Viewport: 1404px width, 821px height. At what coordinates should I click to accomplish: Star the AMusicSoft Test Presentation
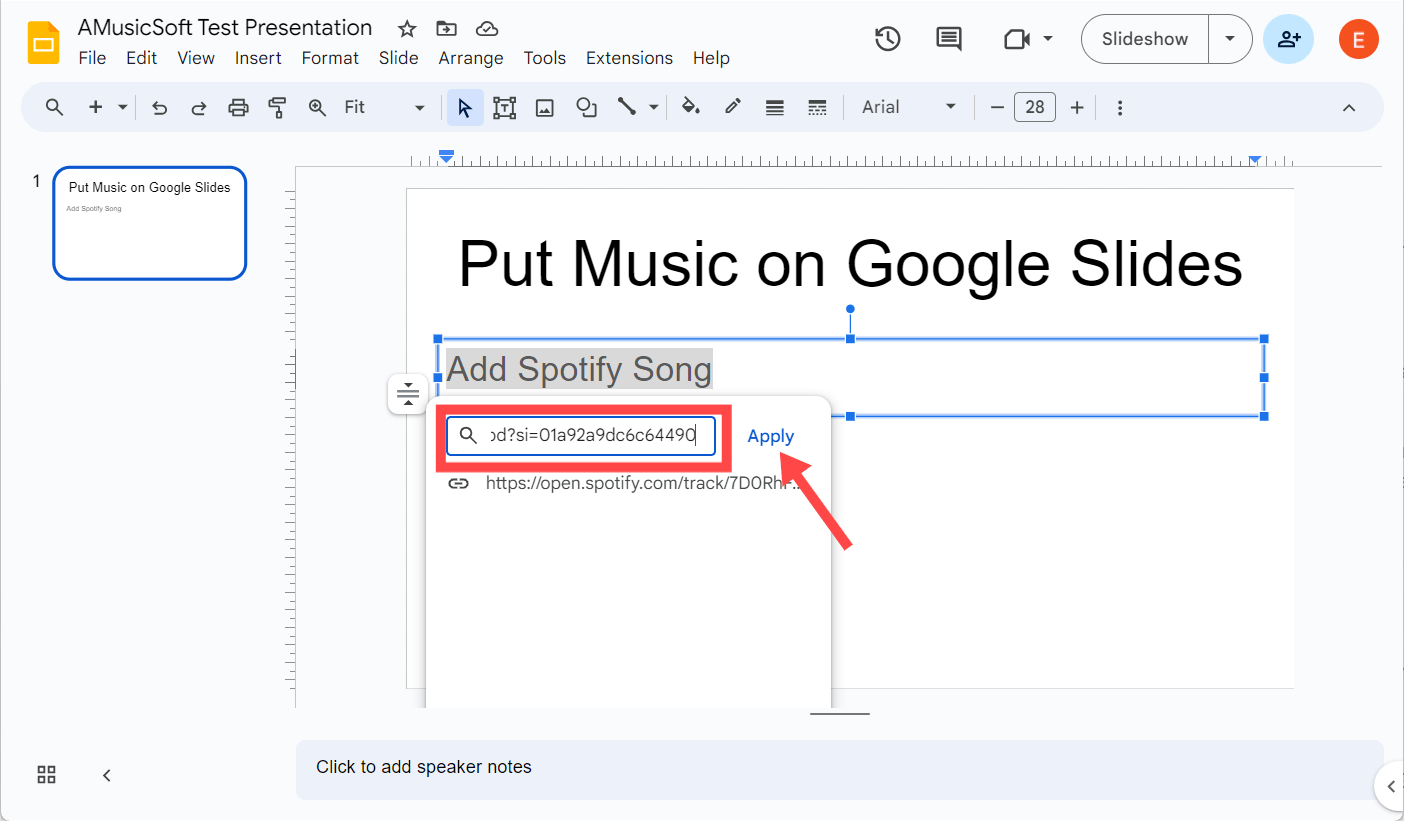[x=407, y=28]
